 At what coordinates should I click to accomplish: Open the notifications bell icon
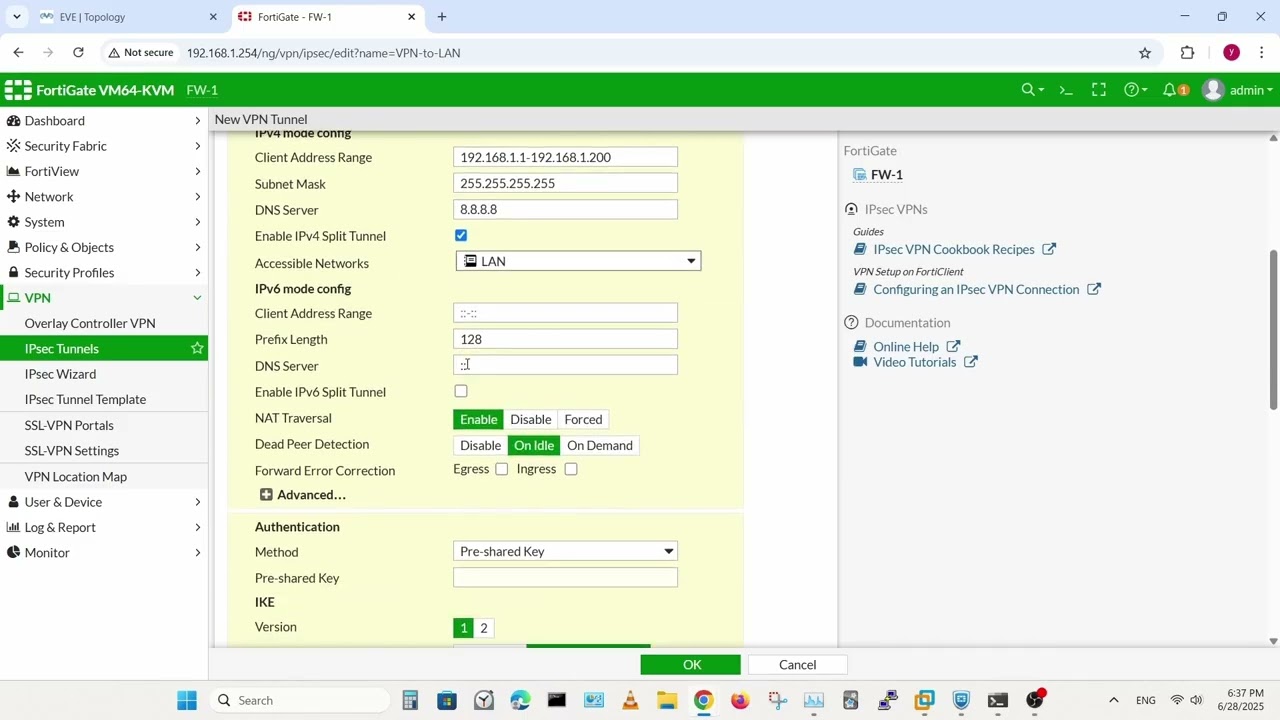tap(1170, 90)
